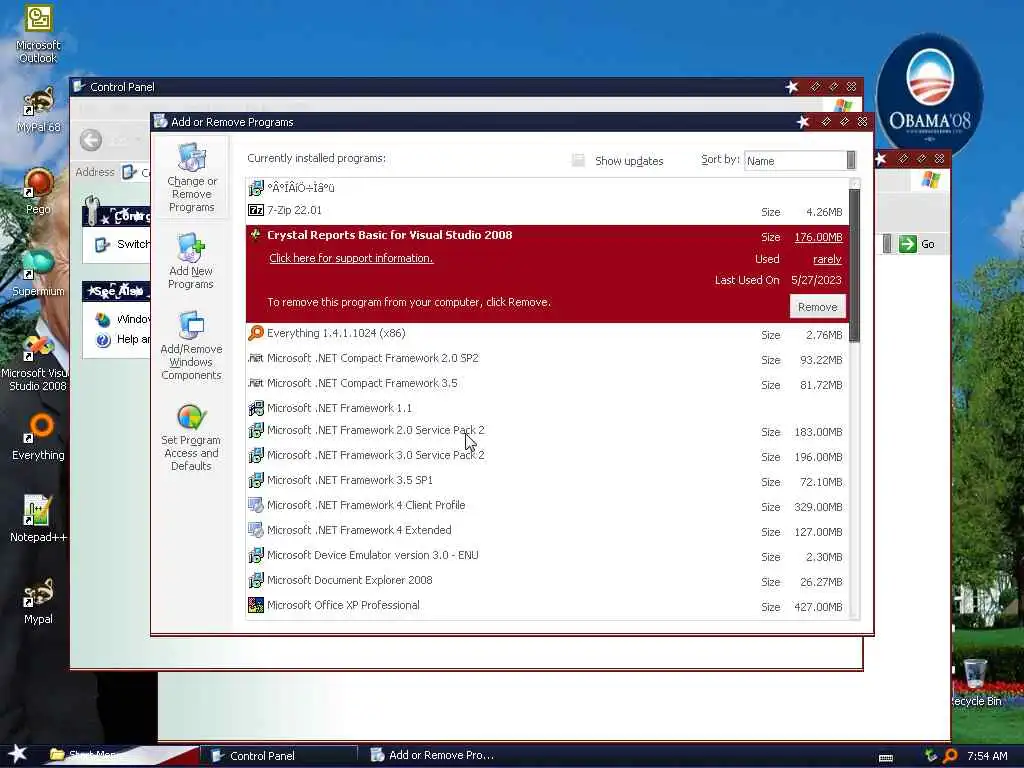Screen dimensions: 1024x768
Task: Open the Supermium desktop shortcut
Action: click(38, 265)
